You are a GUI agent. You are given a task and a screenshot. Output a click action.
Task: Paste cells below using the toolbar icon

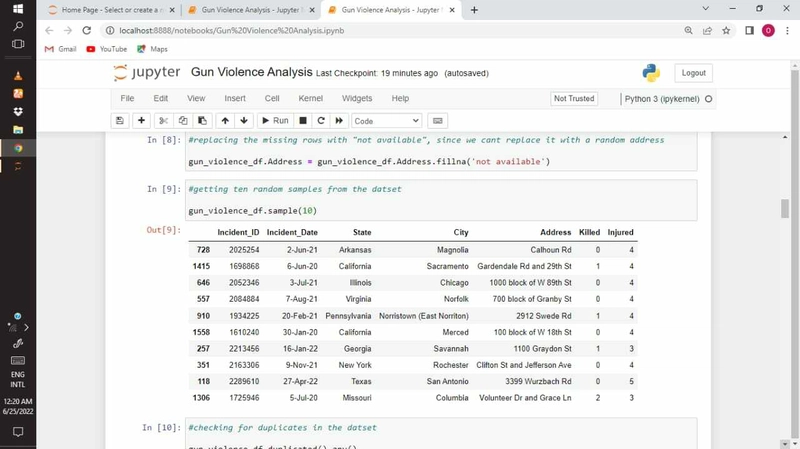pos(202,121)
